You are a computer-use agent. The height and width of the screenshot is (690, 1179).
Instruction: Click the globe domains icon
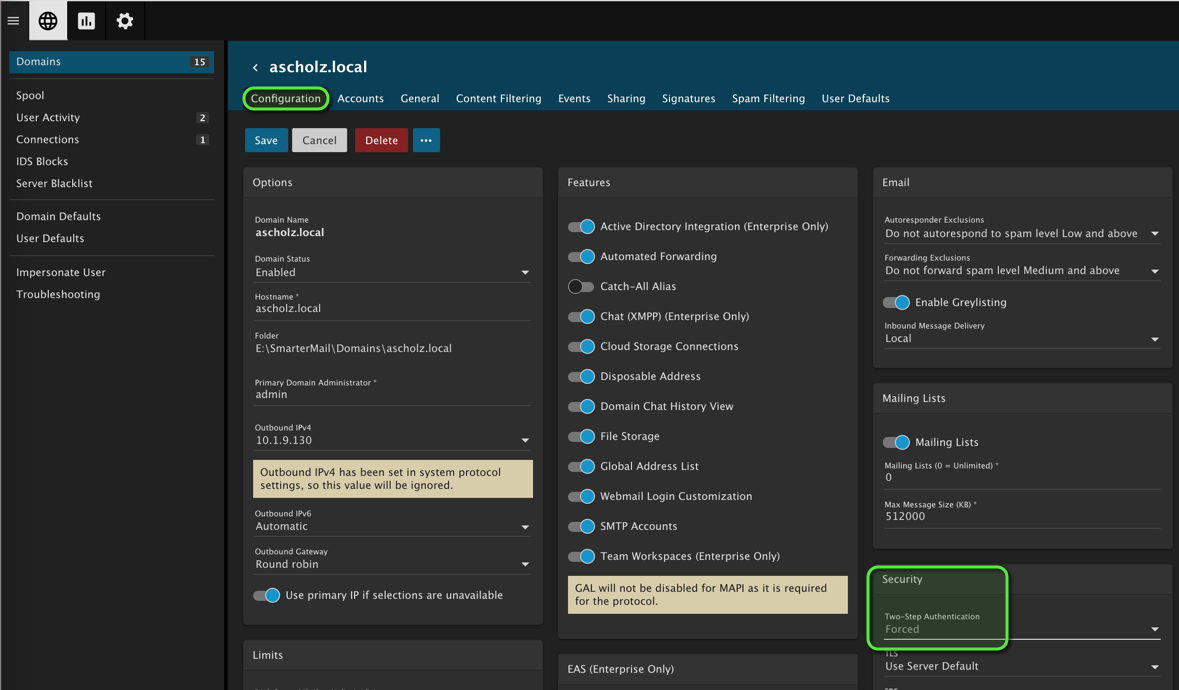coord(48,21)
